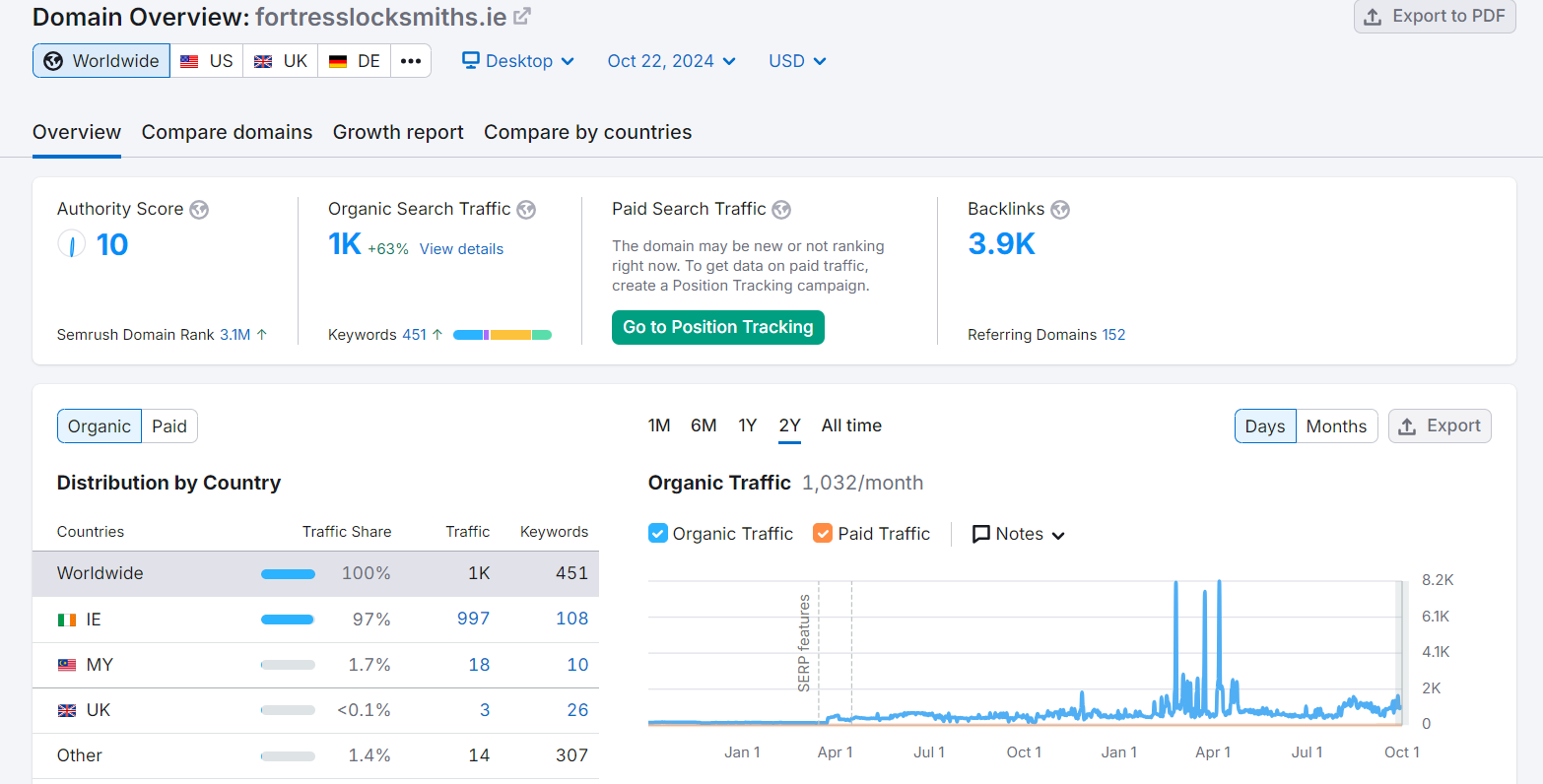The image size is (1543, 784).
Task: Open IE traffic value 997
Action: pos(473,619)
